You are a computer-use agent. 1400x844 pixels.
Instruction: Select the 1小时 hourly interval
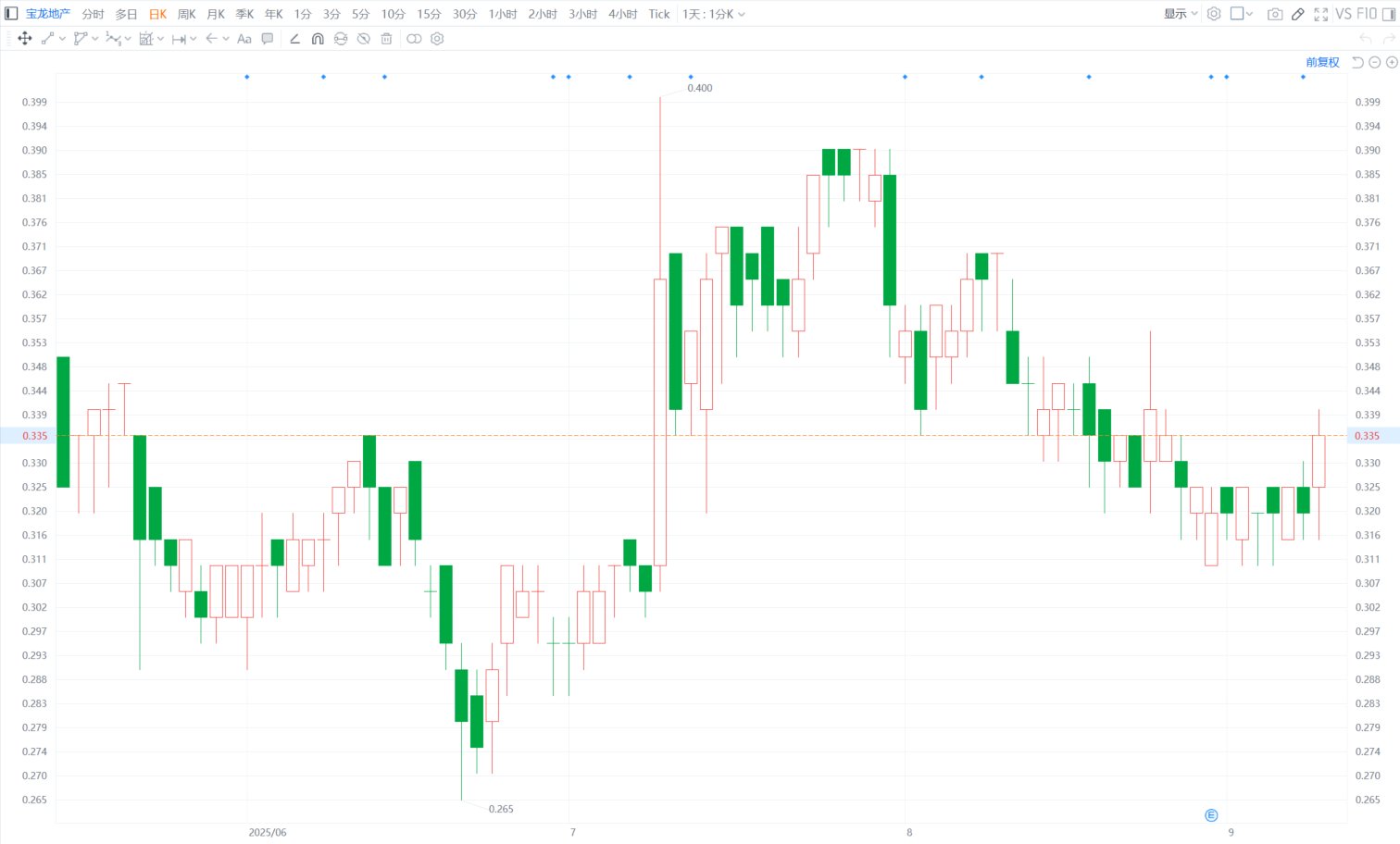pyautogui.click(x=503, y=14)
